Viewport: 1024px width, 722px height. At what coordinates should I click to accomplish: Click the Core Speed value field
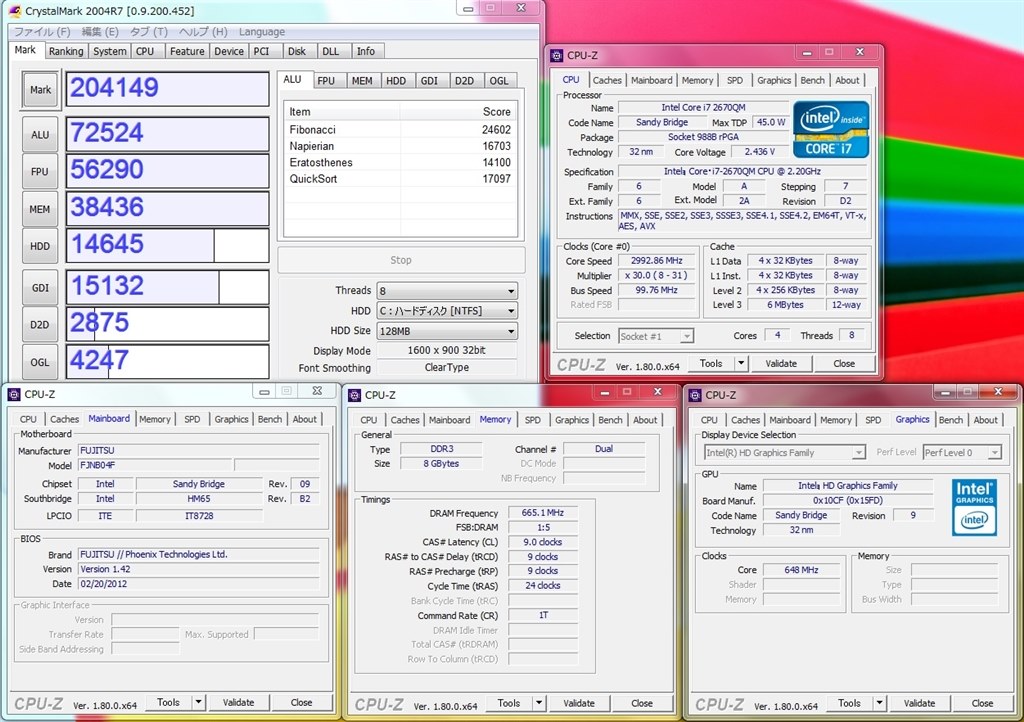[656, 260]
